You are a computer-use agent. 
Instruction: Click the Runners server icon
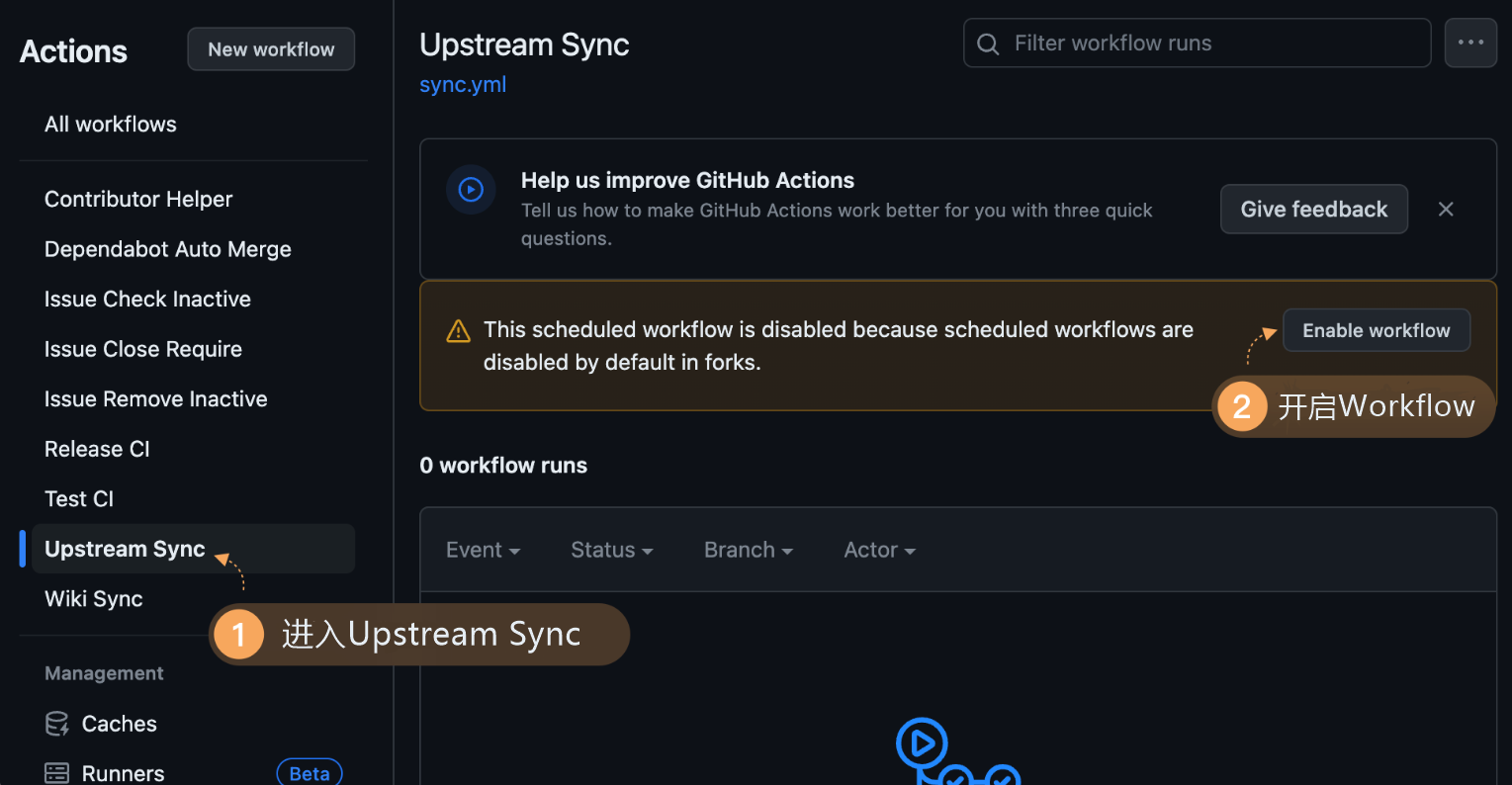pyautogui.click(x=57, y=773)
